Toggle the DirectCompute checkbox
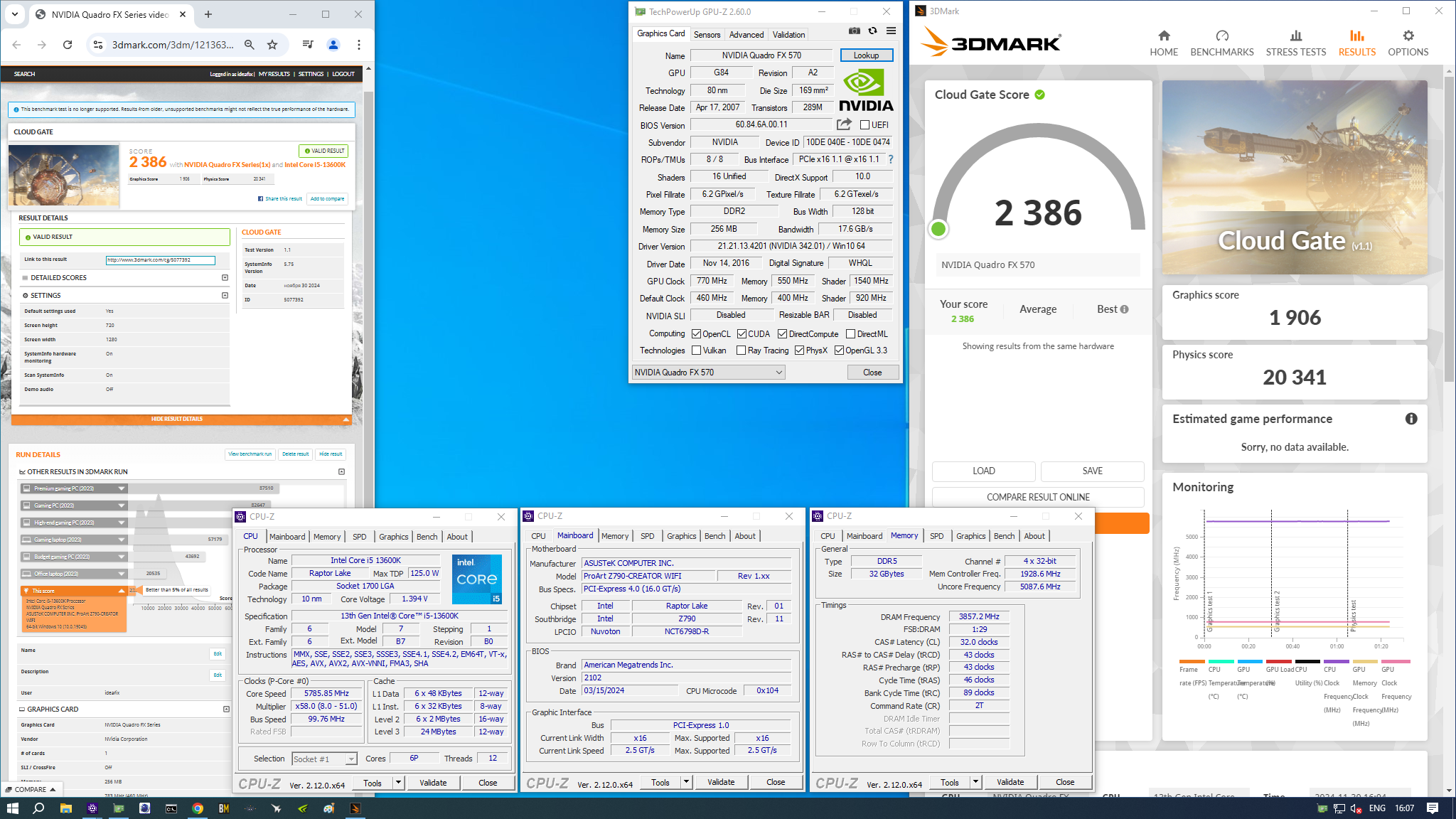The image size is (1456, 819). 782,334
